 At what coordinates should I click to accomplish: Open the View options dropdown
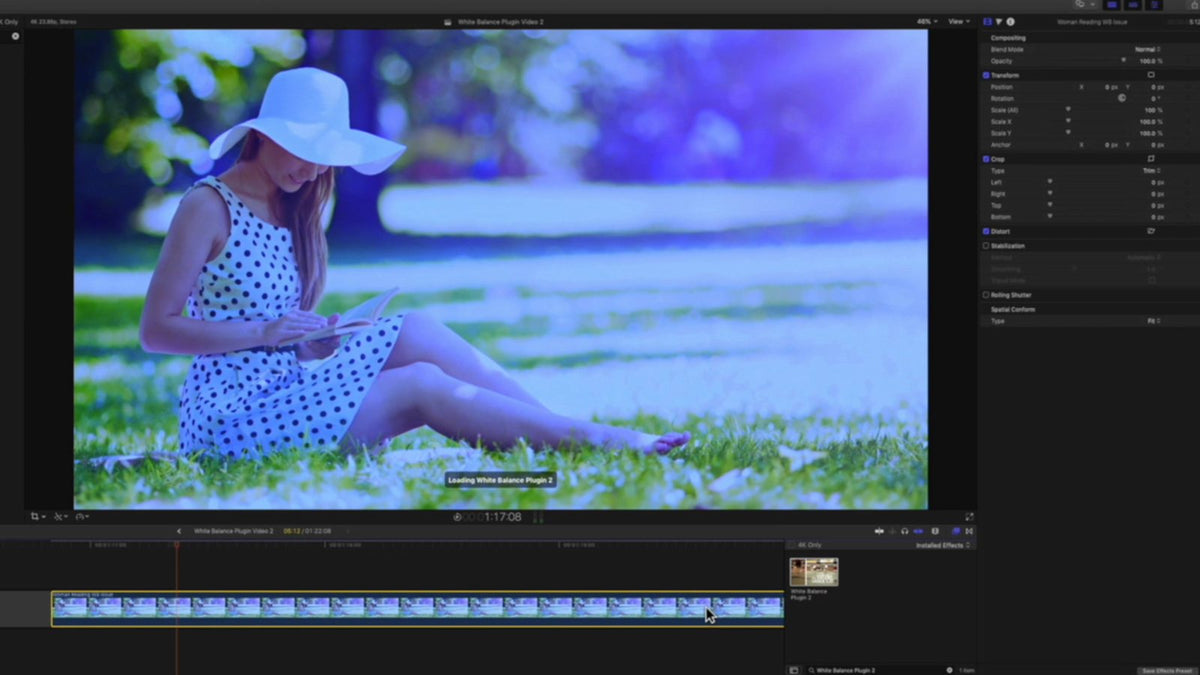[x=958, y=21]
